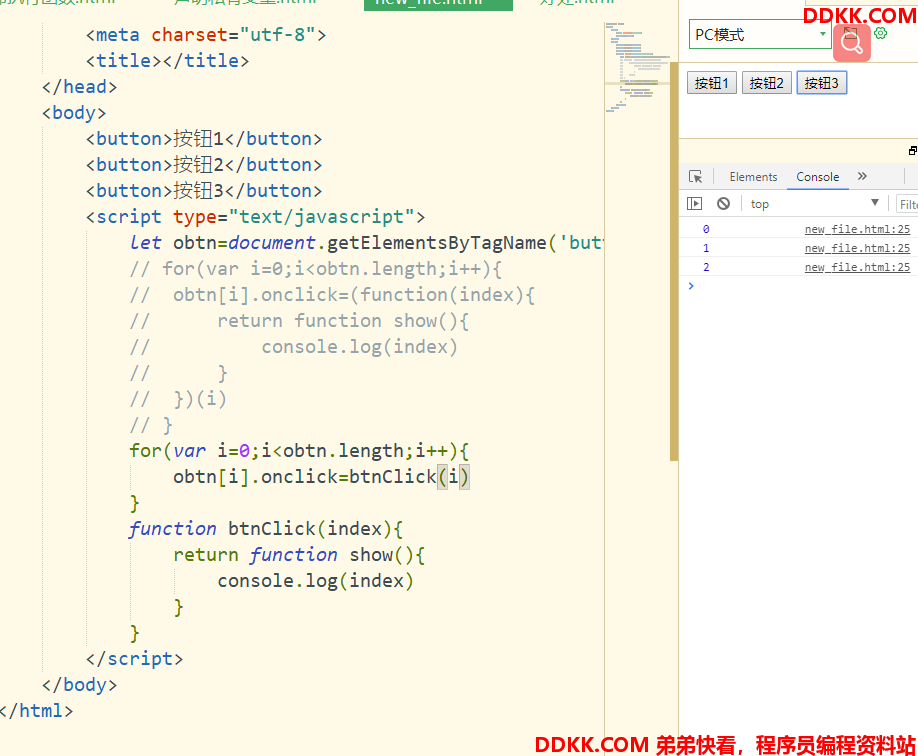Click the commented })(i) line
The image size is (918, 756).
(178, 399)
